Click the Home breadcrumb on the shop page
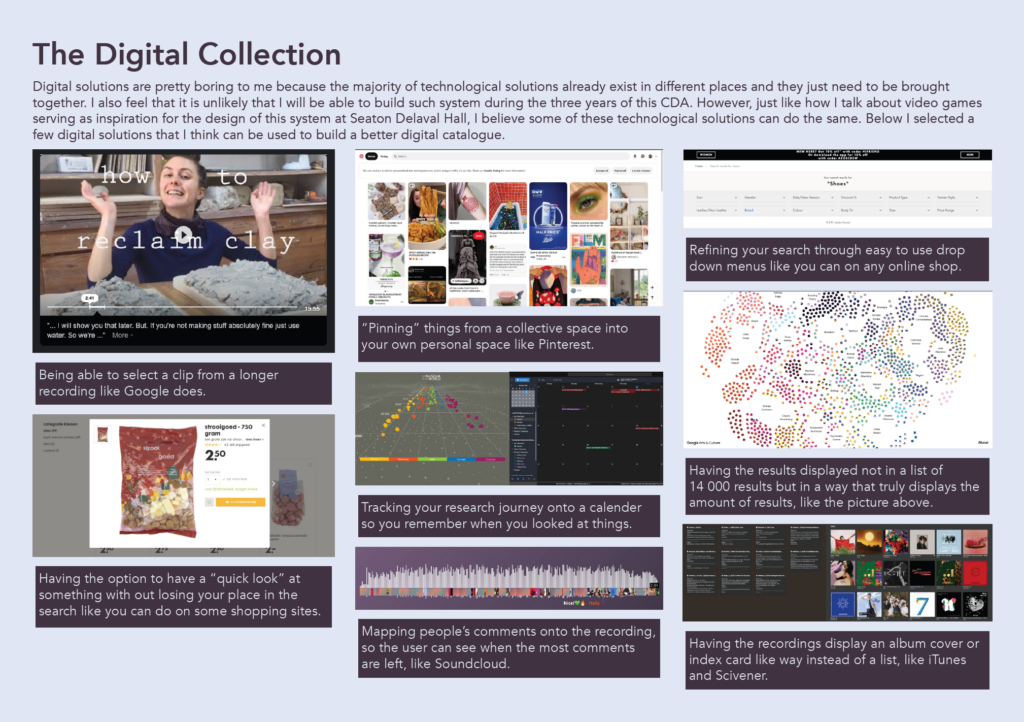The height and width of the screenshot is (722, 1024). pyautogui.click(x=699, y=166)
